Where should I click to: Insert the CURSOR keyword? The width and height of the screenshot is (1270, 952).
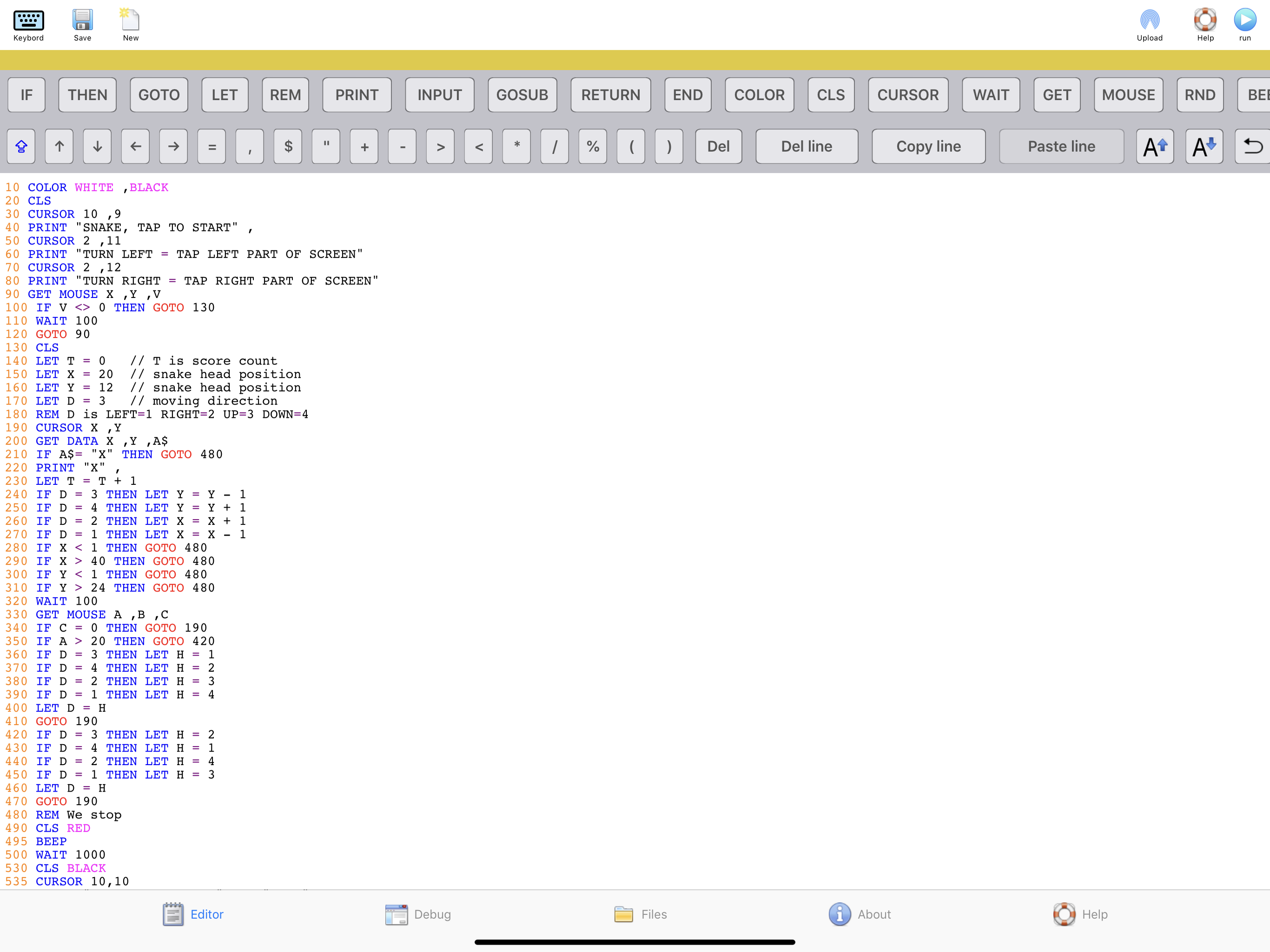(908, 95)
